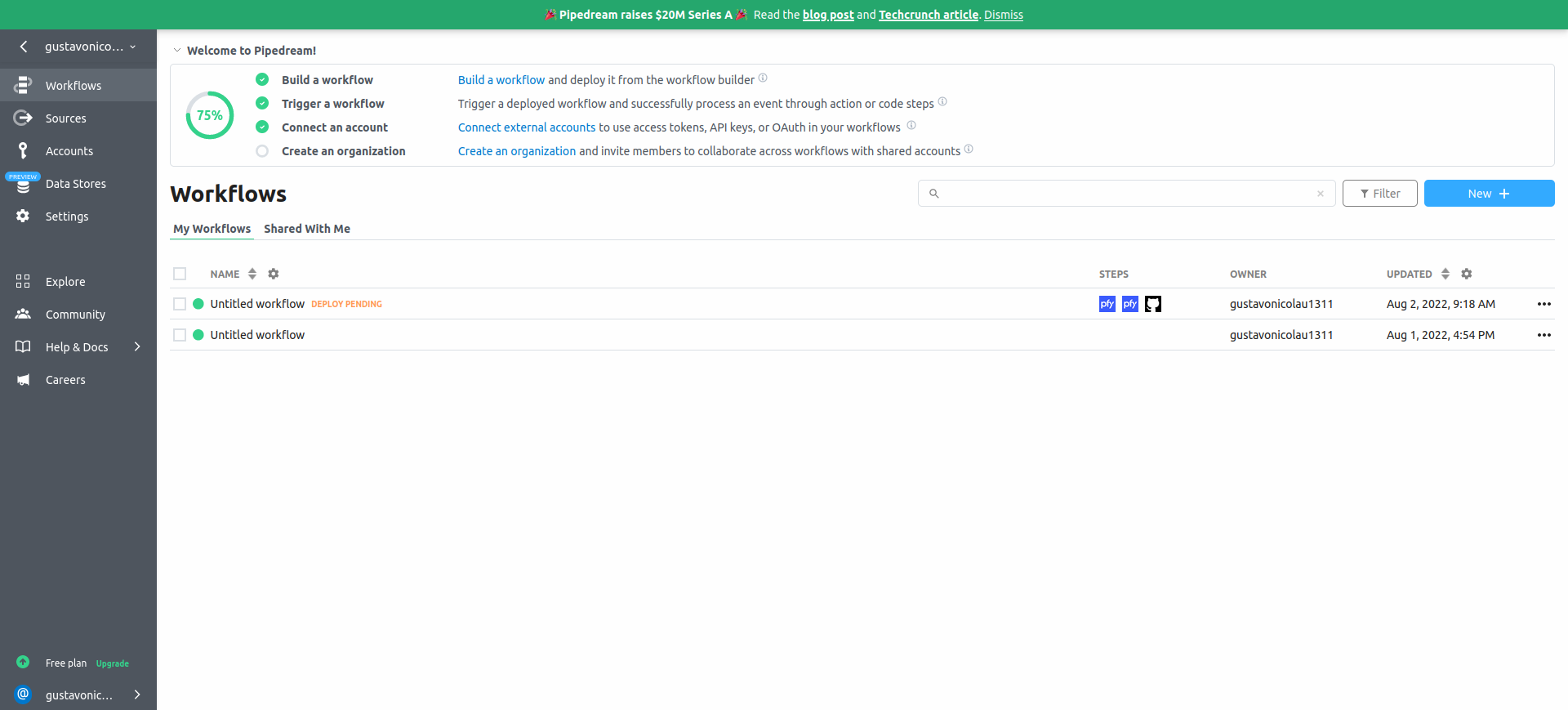Open UPDATED column settings gear
This screenshot has width=1568, height=710.
click(x=1467, y=274)
